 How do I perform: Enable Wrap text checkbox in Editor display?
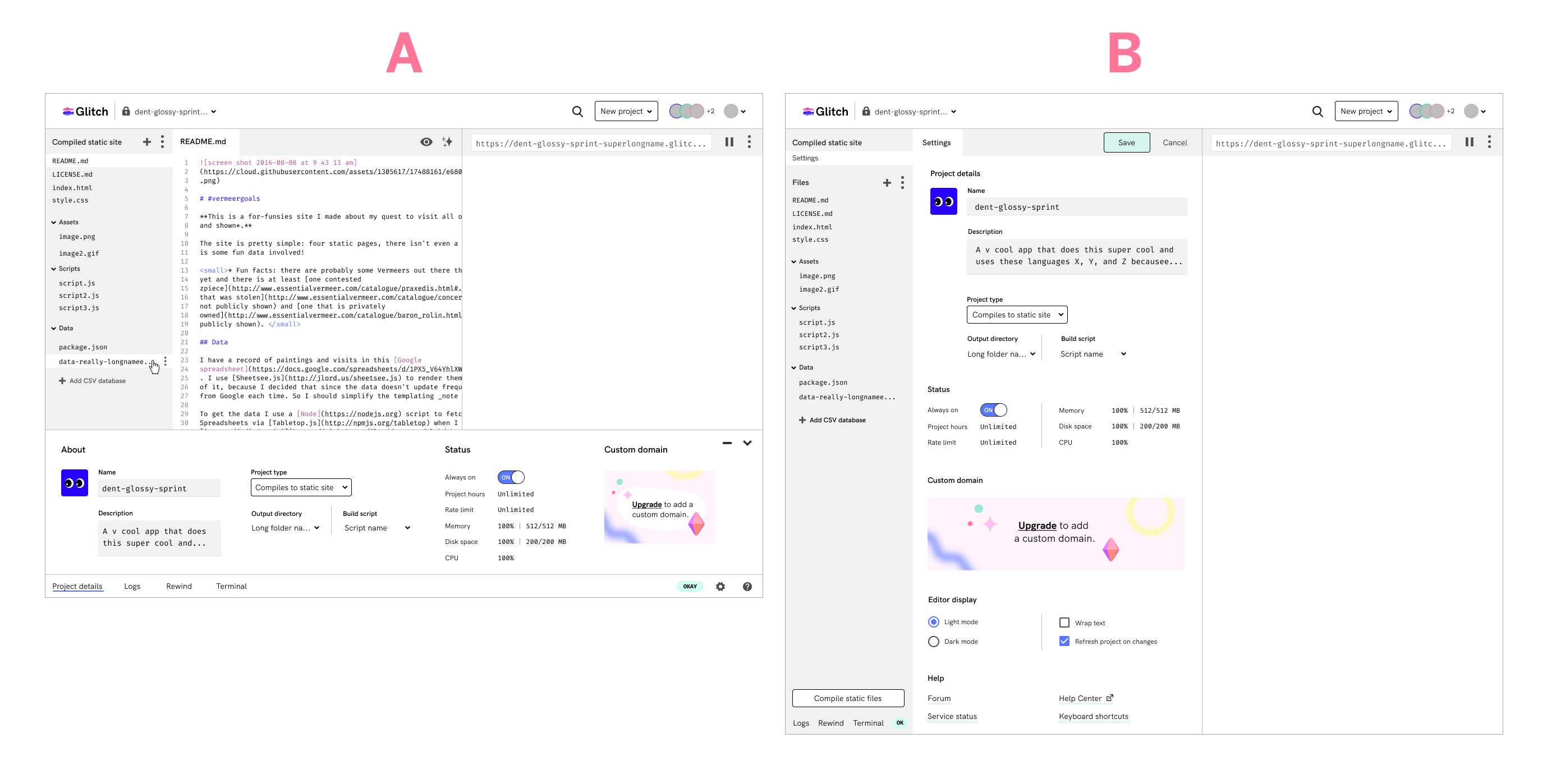1064,622
